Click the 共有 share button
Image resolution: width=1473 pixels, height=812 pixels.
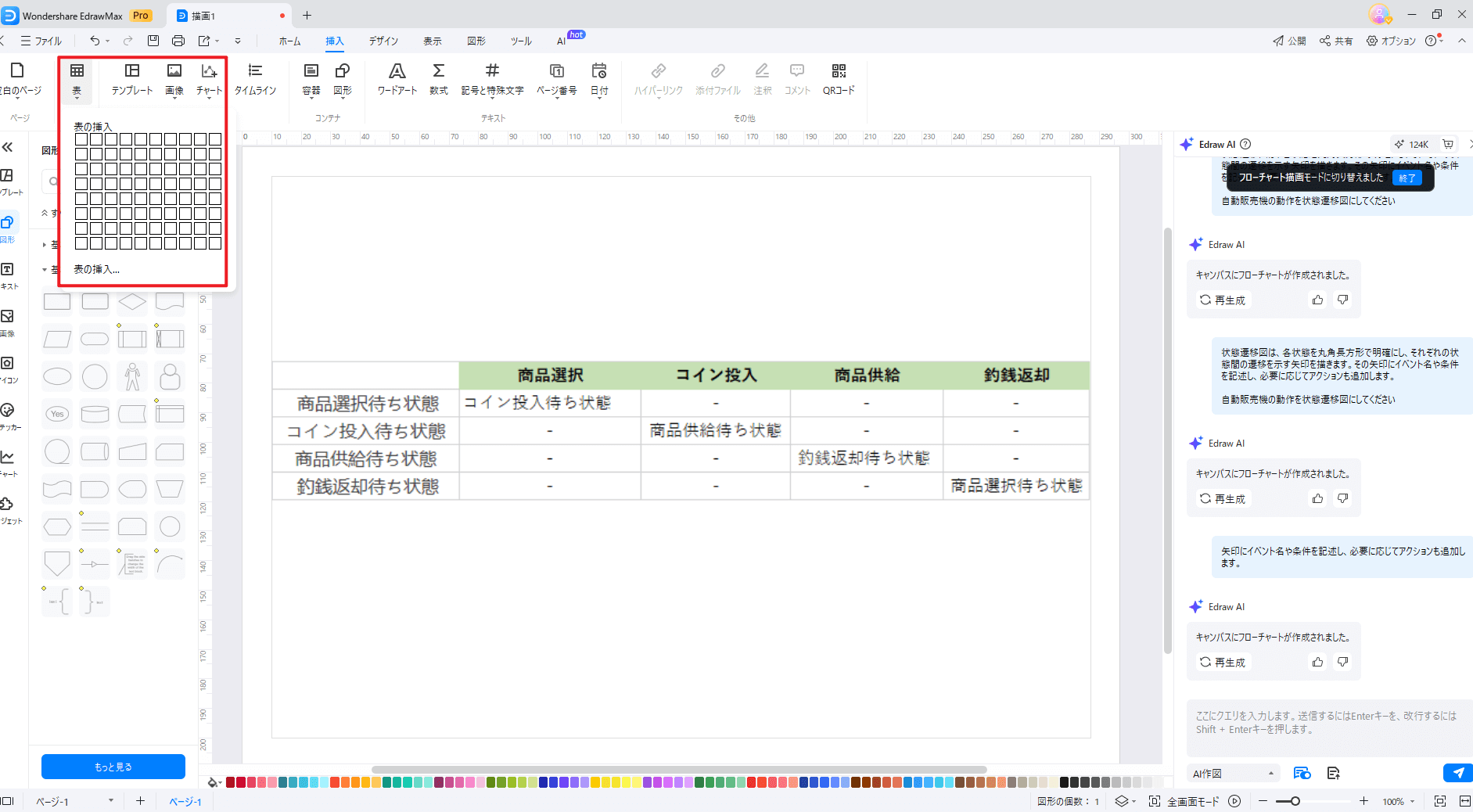coord(1336,41)
